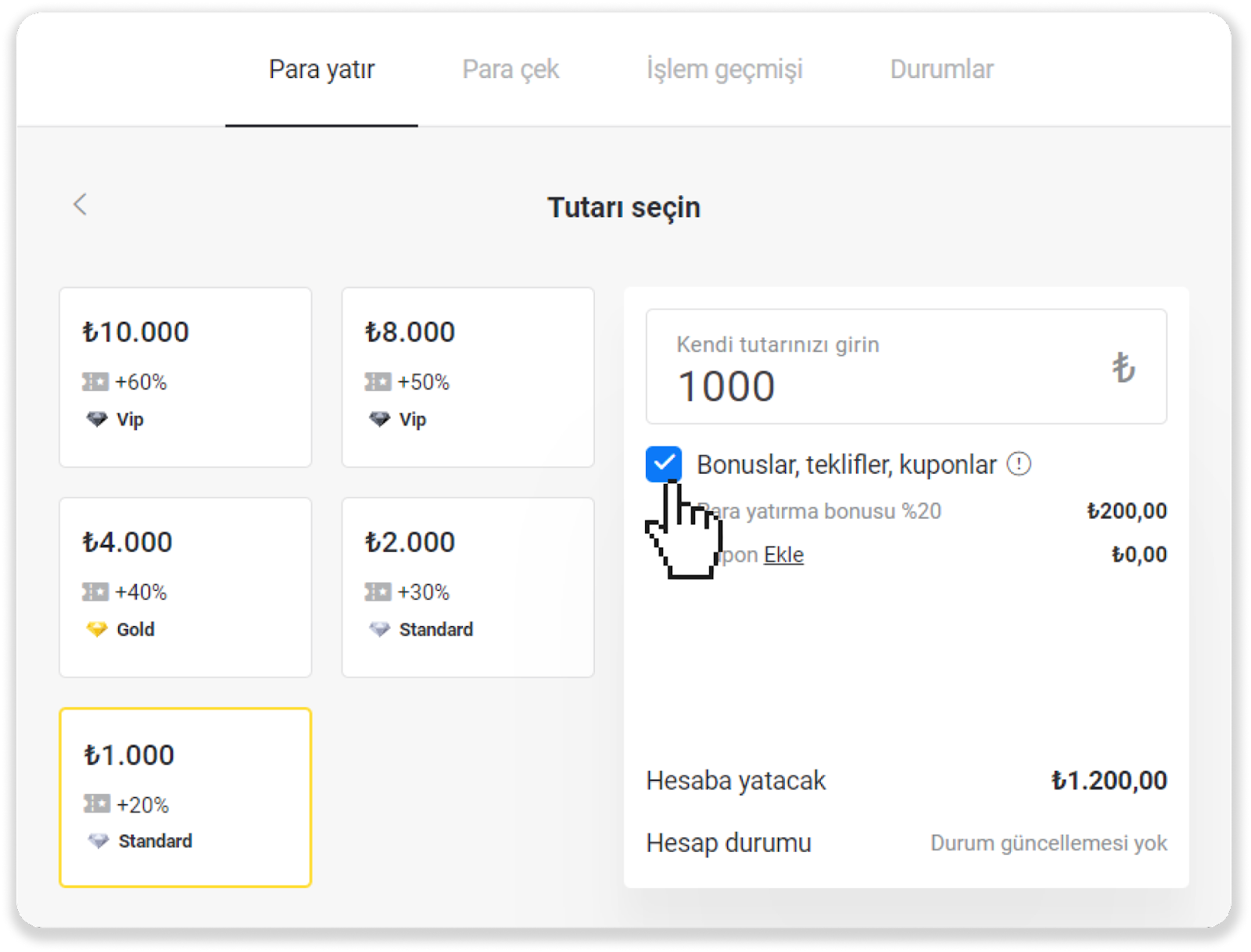Select the ₺10.000 deposit amount card
Image resolution: width=1251 pixels, height=952 pixels.
pos(185,377)
